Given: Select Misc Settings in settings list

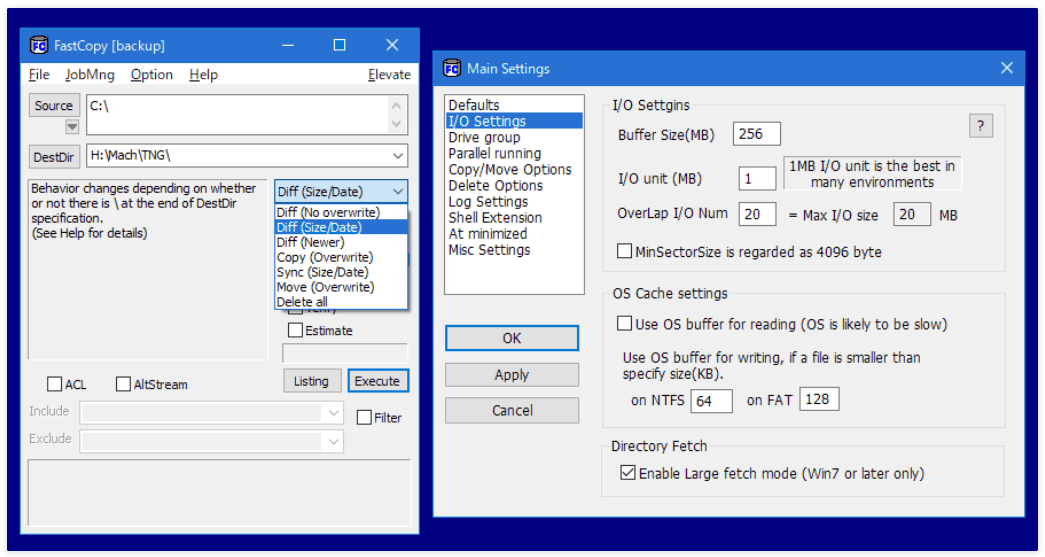Looking at the screenshot, I should point(515,250).
